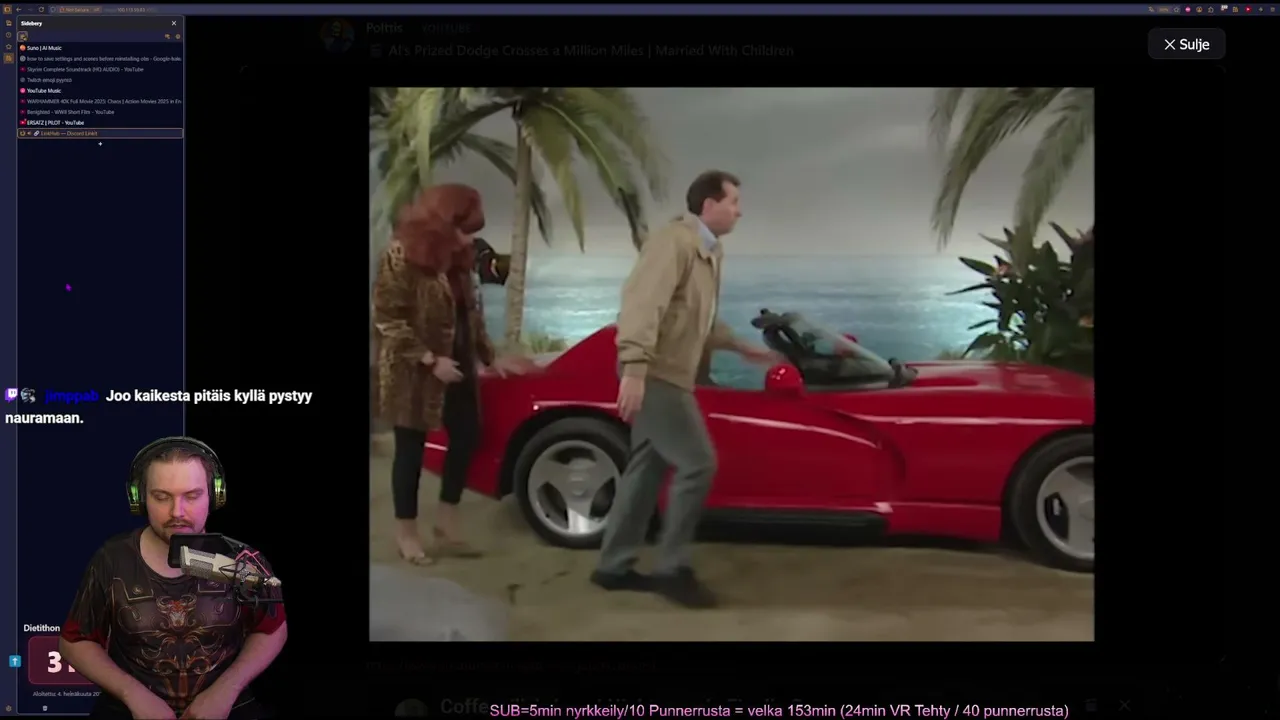This screenshot has width=1280, height=720.
Task: Click the Dietithon heading
Action: pos(42,628)
